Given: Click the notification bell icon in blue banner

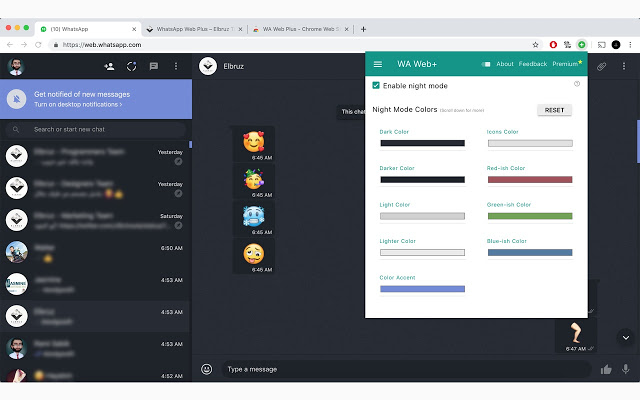Looking at the screenshot, I should point(16,99).
